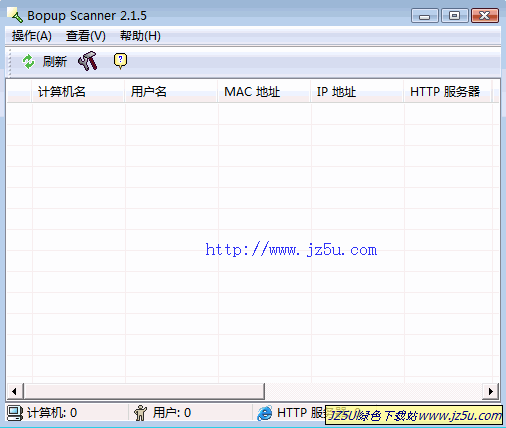The height and width of the screenshot is (428, 506).
Task: Open the 帮助(H) menu
Action: pos(140,36)
